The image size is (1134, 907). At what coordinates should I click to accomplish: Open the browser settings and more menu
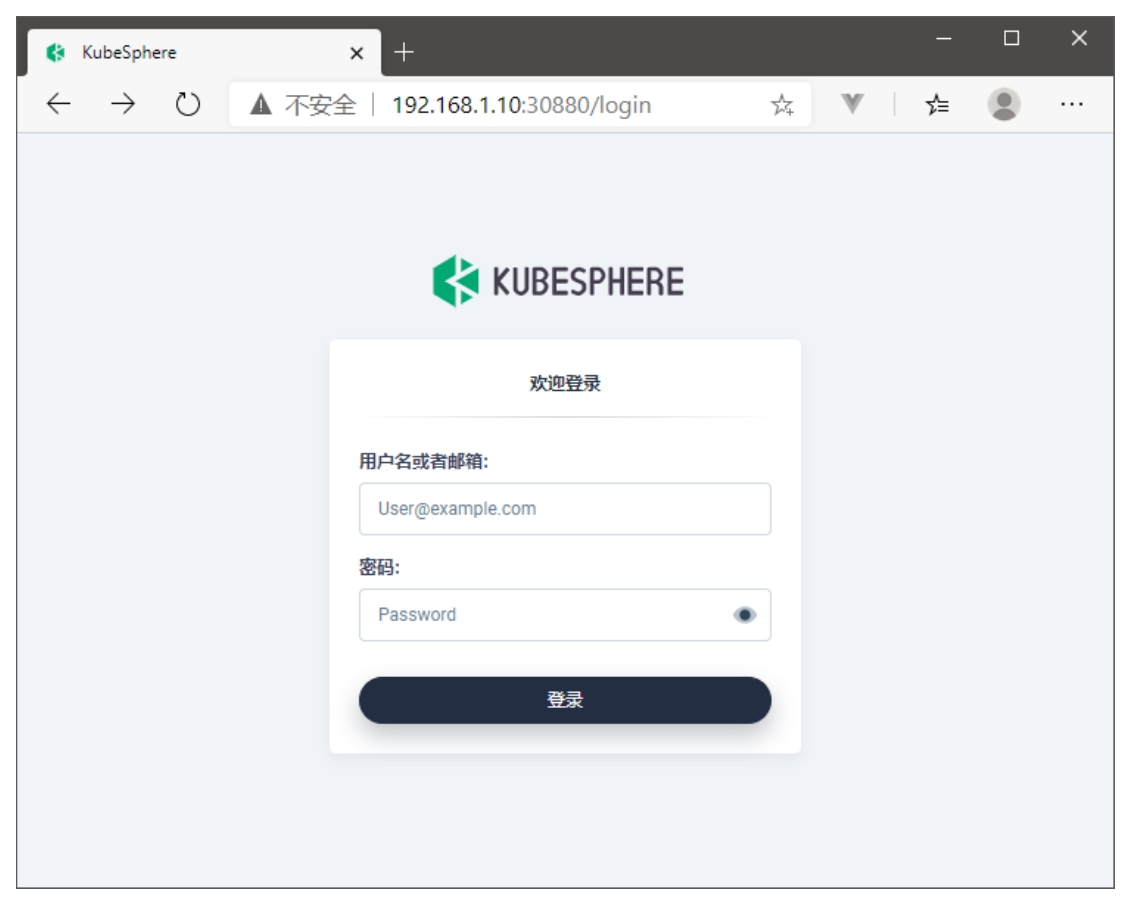(1071, 105)
